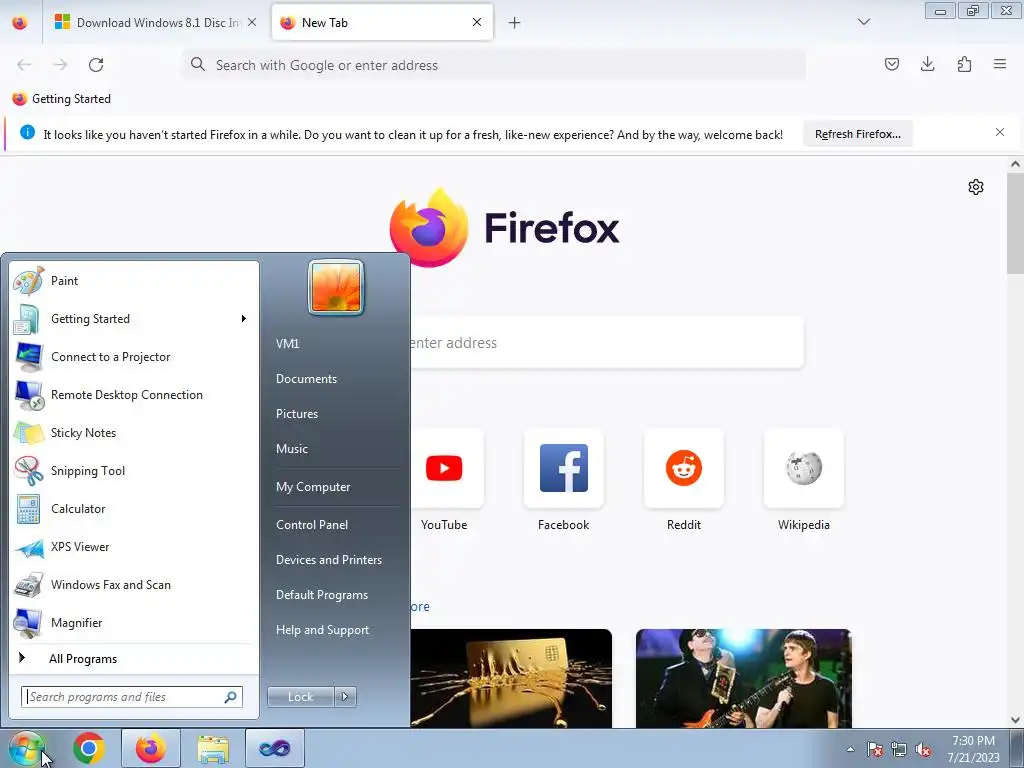Open Control Panel

(312, 525)
